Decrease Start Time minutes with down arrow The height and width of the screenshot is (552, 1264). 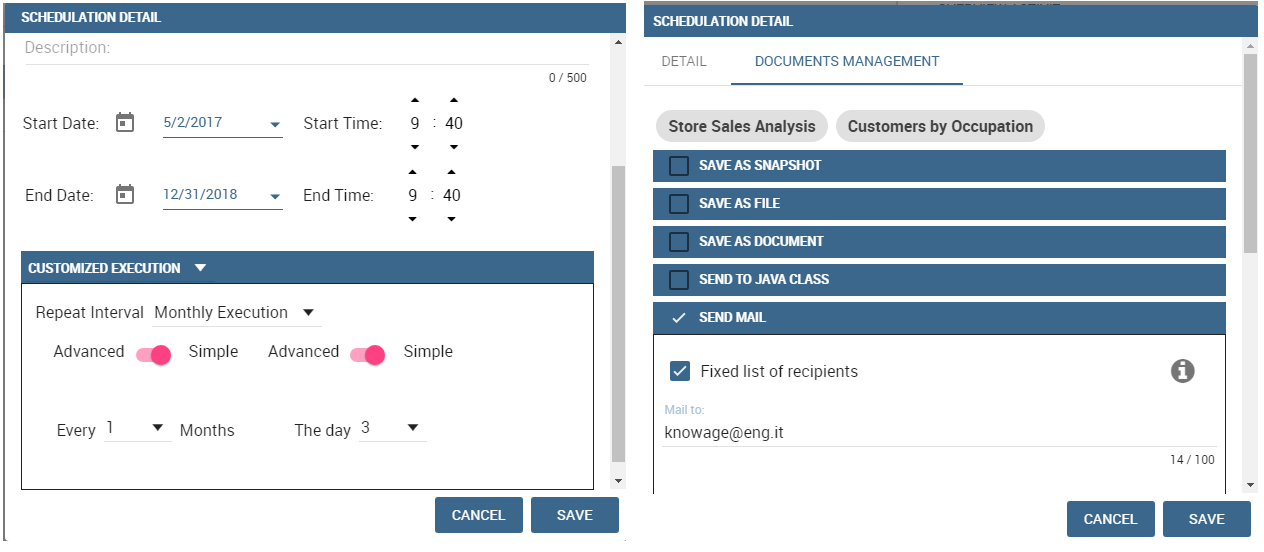tap(453, 147)
